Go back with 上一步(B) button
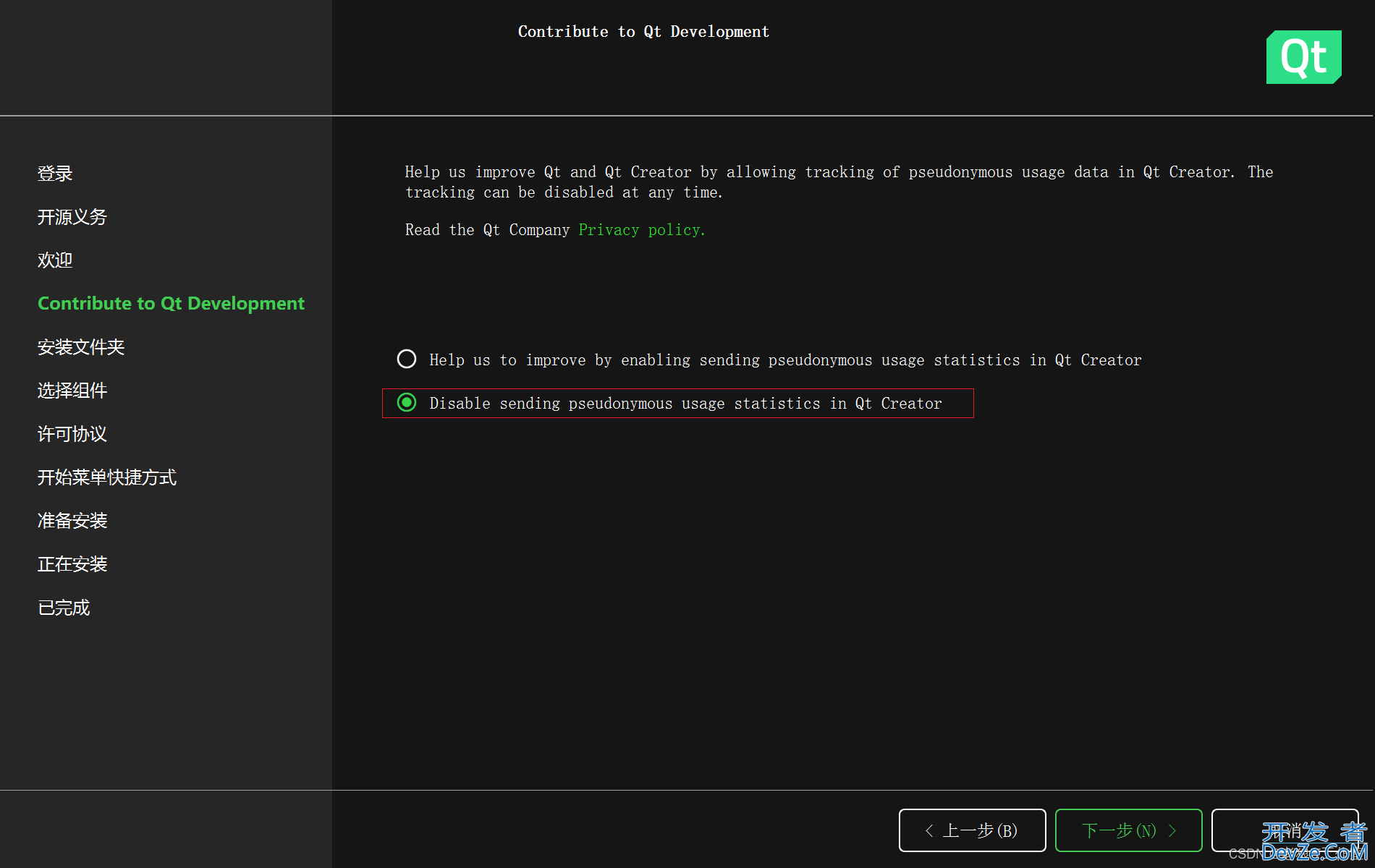This screenshot has height=868, width=1375. (x=972, y=830)
